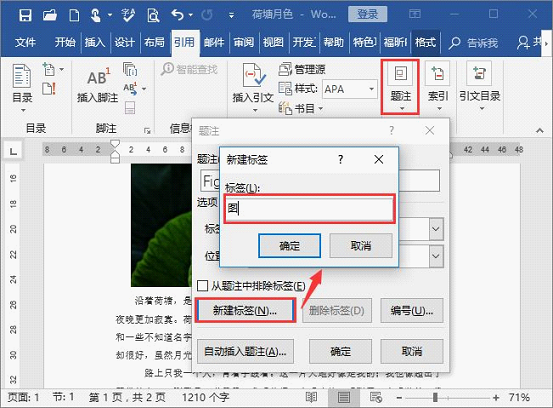553x408 pixels.
Task: Open 管理源 manage sources
Action: pyautogui.click(x=302, y=69)
